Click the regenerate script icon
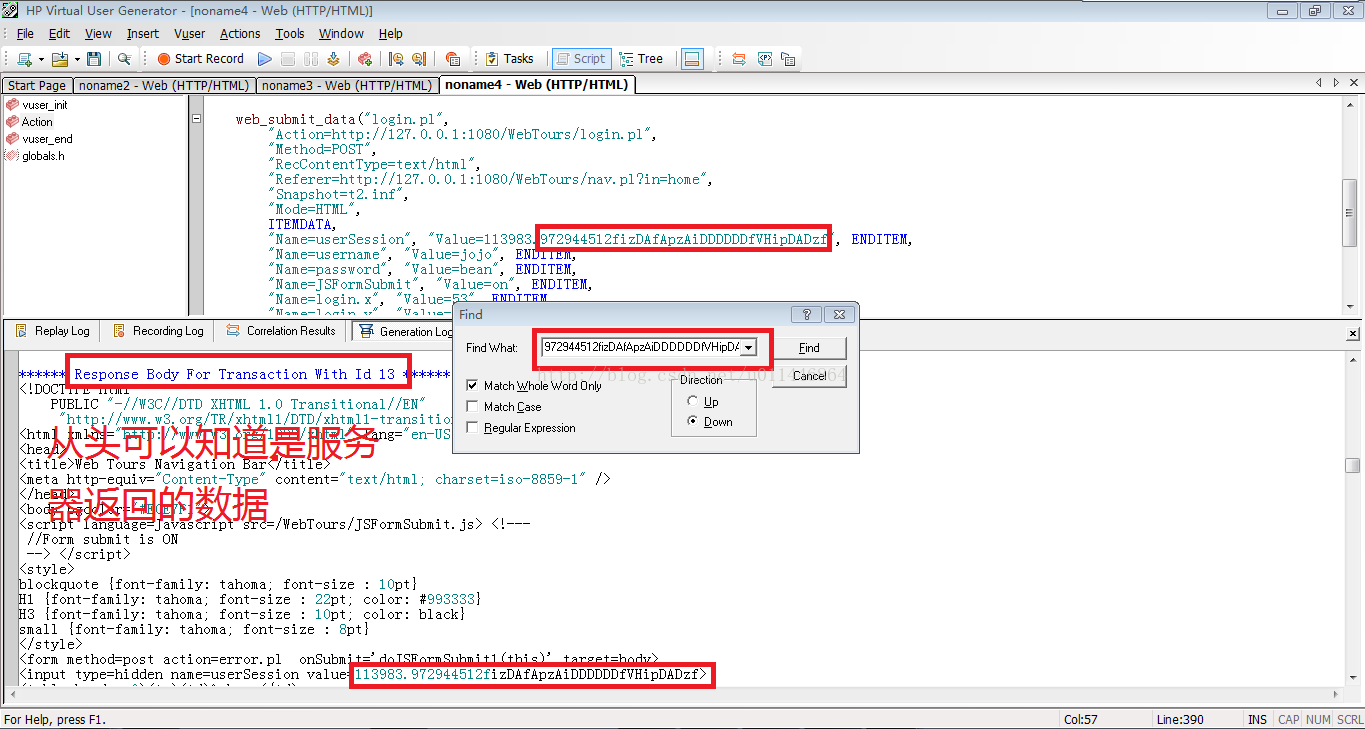1365x729 pixels. [x=396, y=59]
